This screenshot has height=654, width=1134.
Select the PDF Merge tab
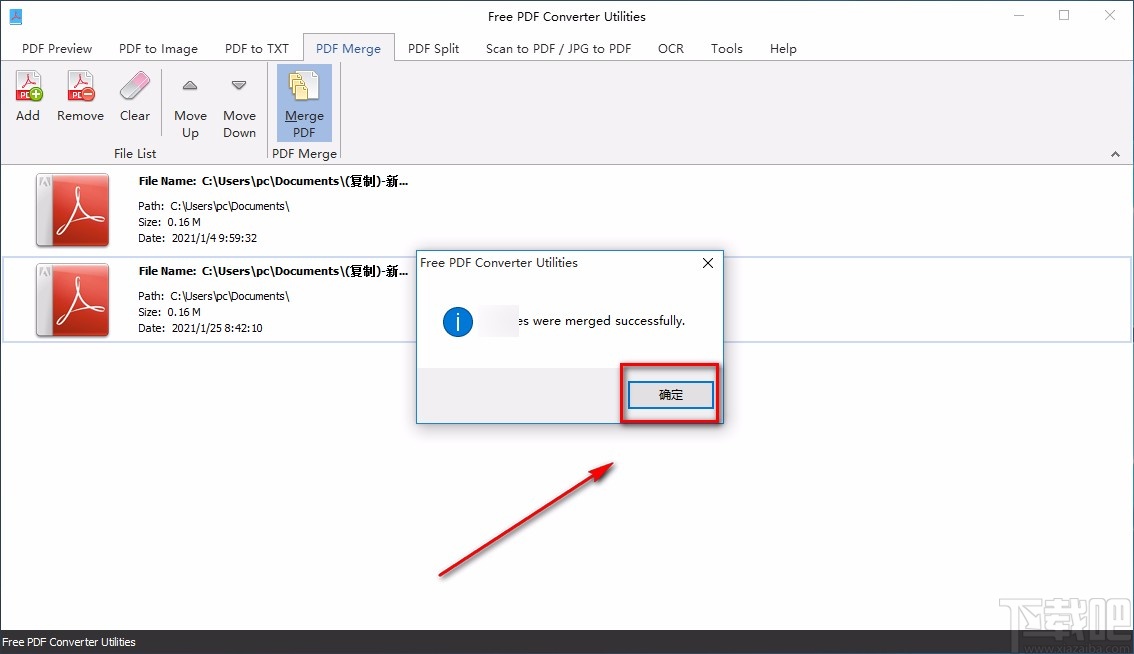[x=349, y=48]
